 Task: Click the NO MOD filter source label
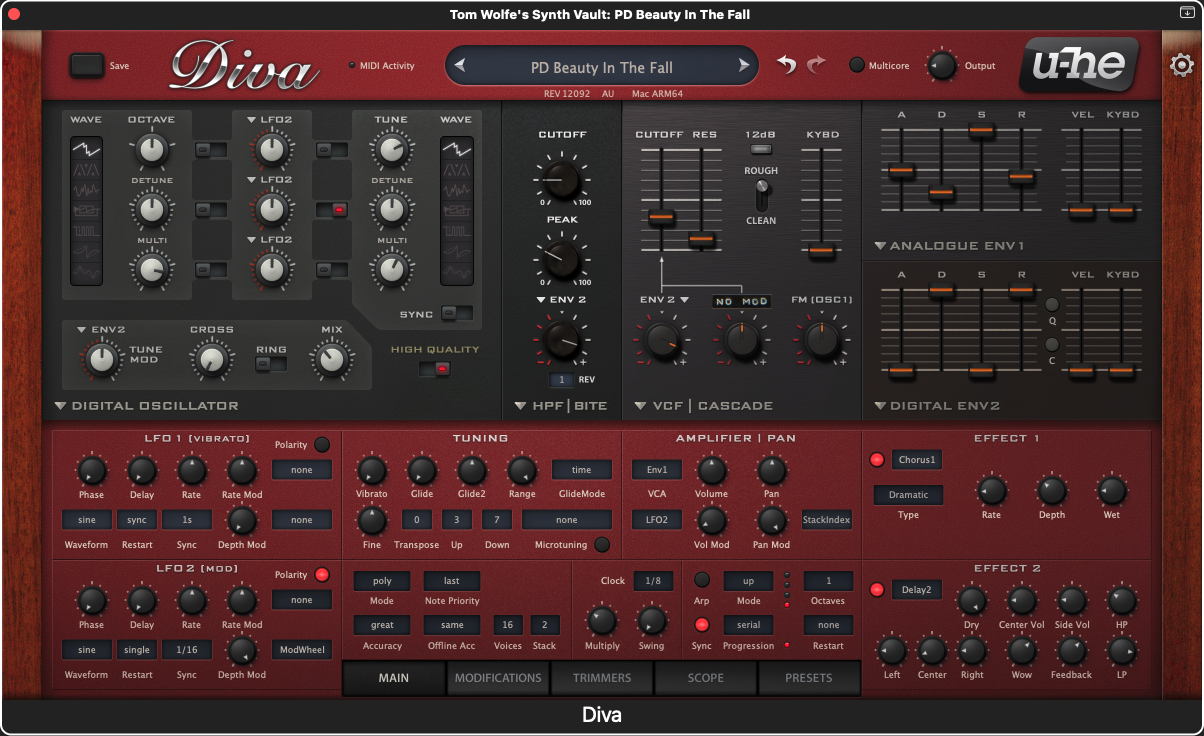pyautogui.click(x=741, y=301)
